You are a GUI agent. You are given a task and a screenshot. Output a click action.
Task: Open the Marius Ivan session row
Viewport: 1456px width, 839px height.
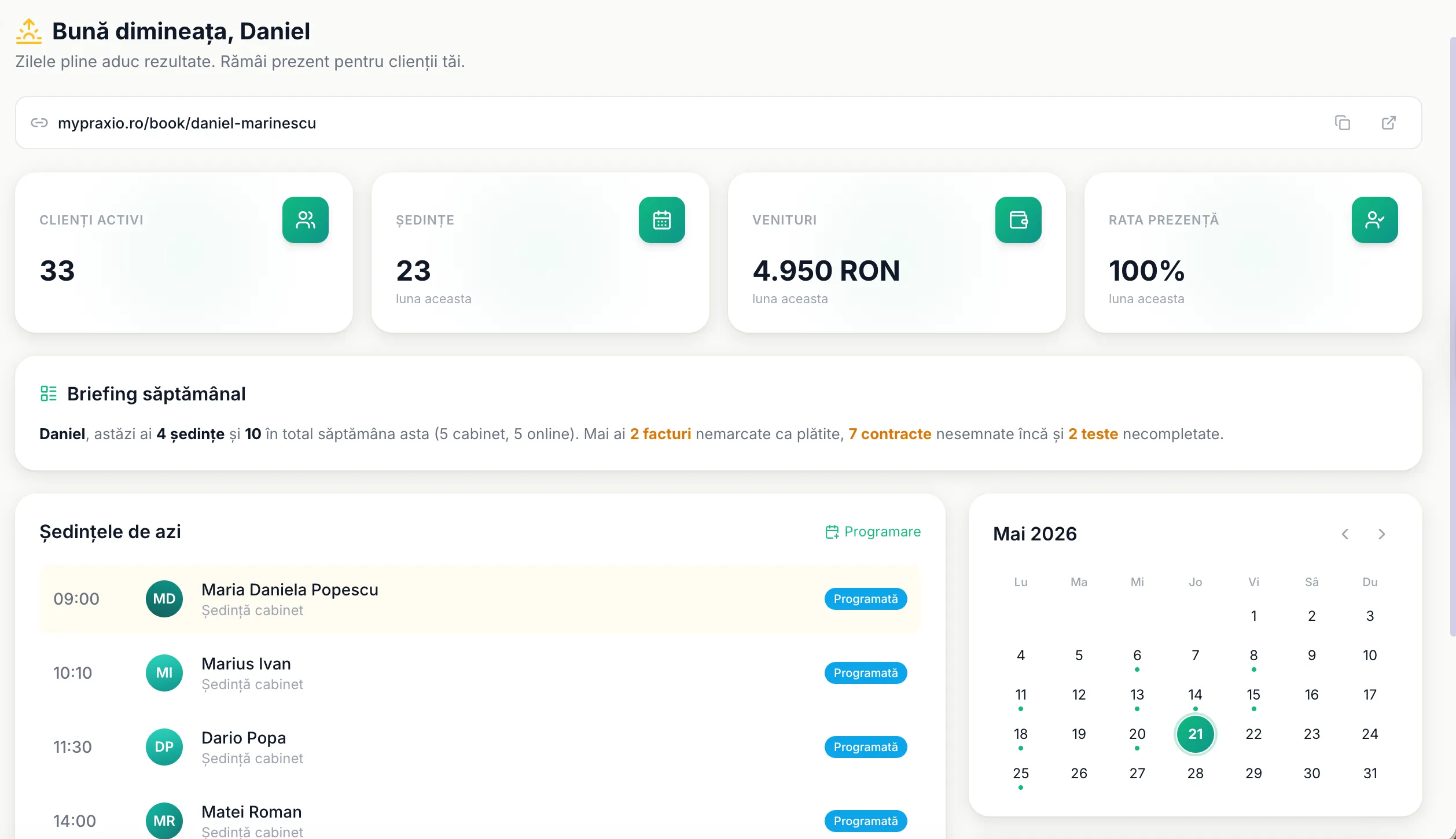pos(480,673)
